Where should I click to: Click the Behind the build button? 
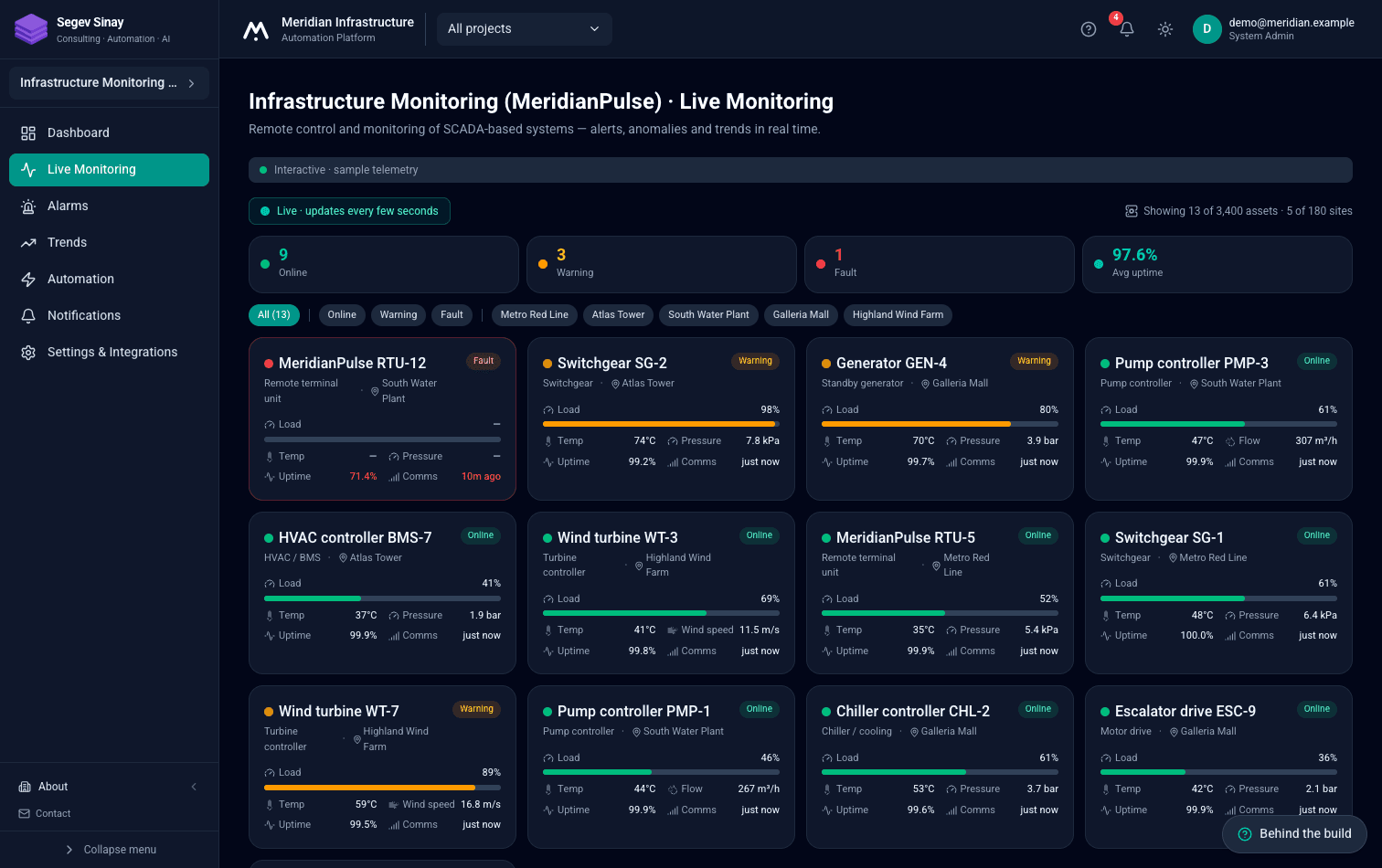click(1294, 834)
